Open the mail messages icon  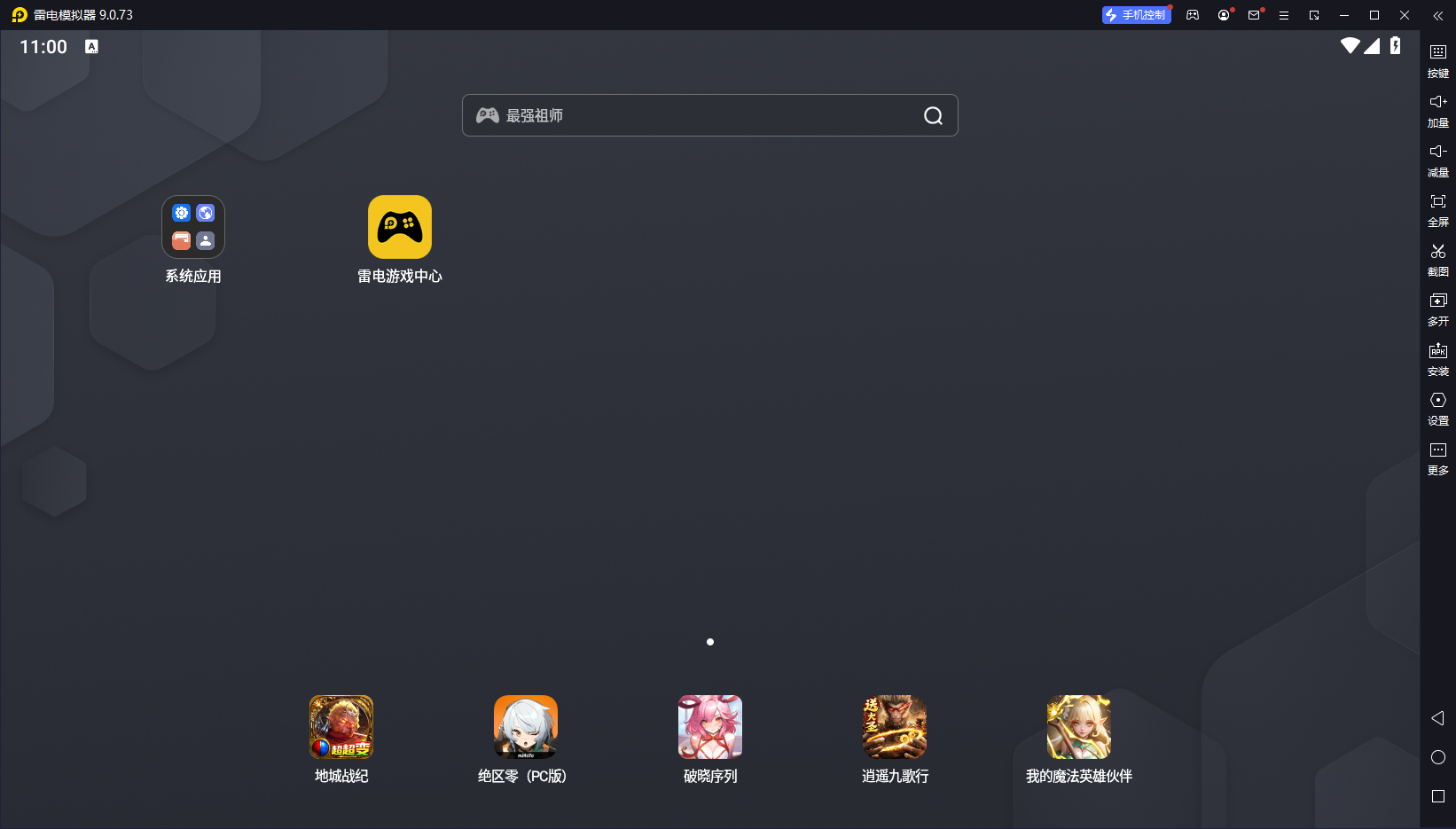(1254, 15)
